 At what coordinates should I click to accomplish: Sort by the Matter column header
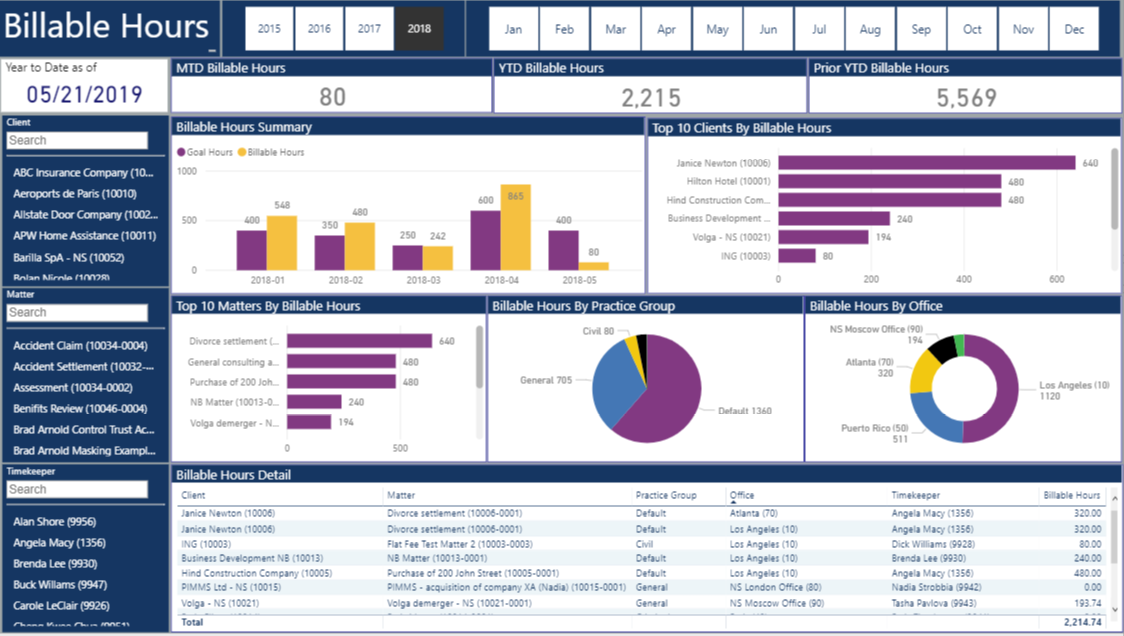(401, 495)
